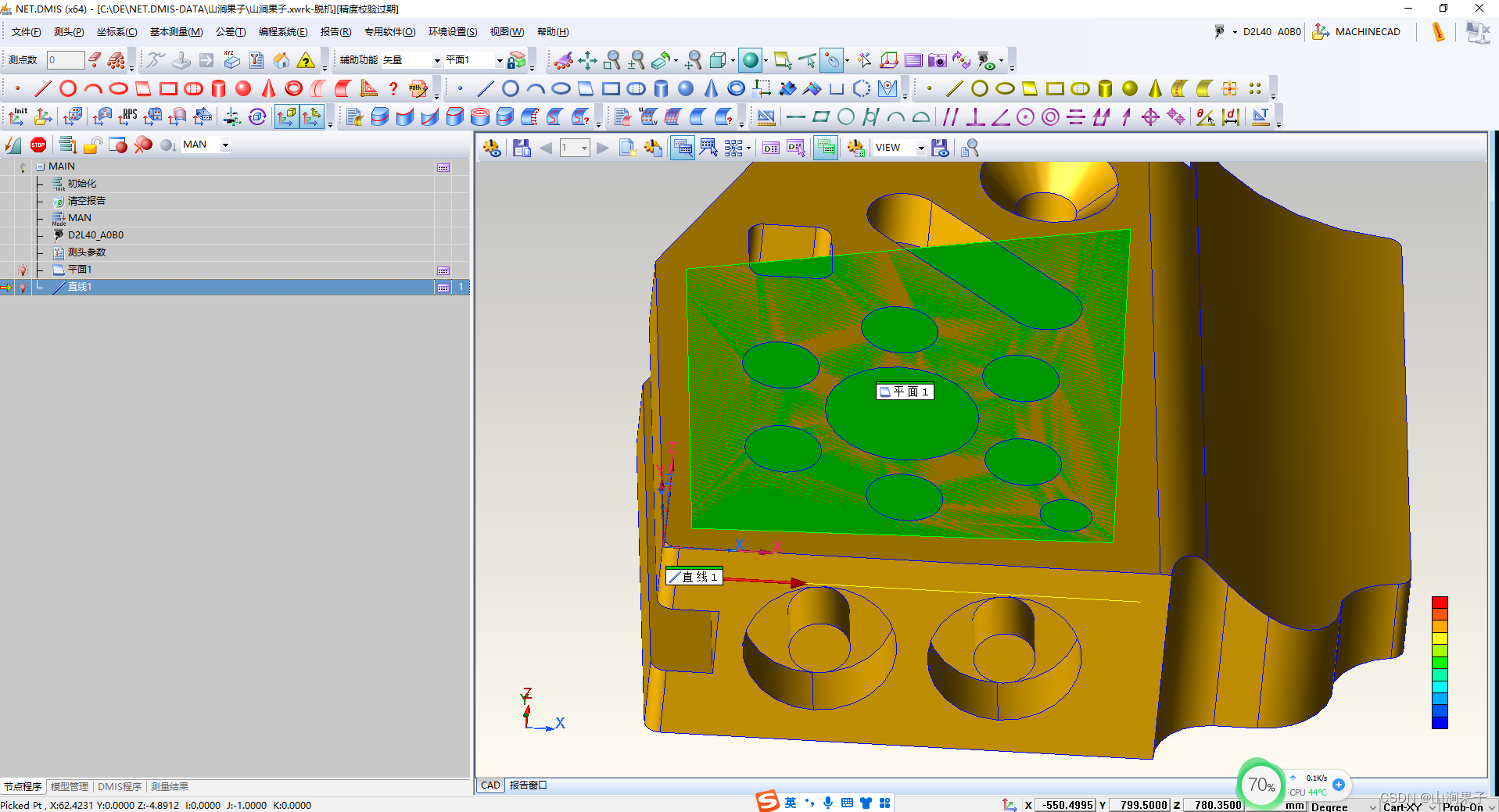Choose the red measure sphere tool
This screenshot has width=1499, height=812.
point(243,88)
